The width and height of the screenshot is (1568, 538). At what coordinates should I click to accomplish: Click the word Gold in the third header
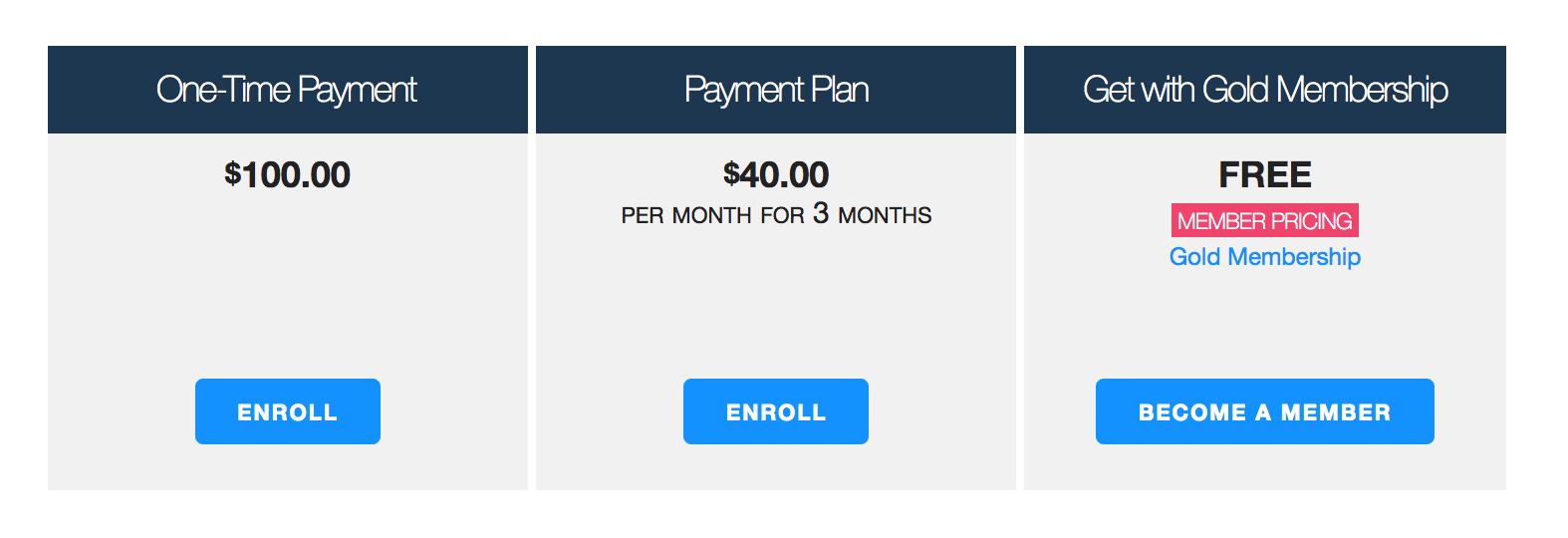pyautogui.click(x=1236, y=90)
